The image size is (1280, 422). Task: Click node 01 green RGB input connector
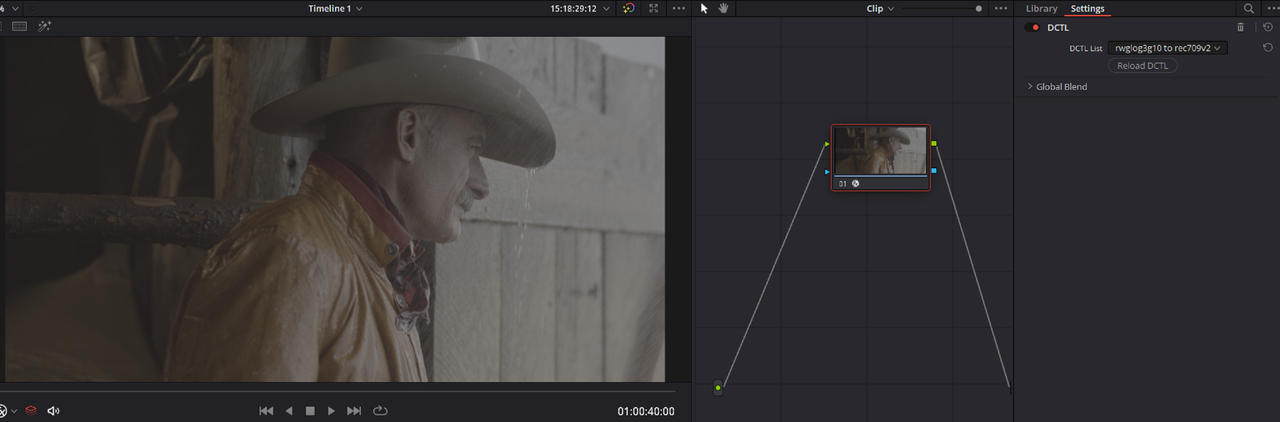[x=828, y=144]
